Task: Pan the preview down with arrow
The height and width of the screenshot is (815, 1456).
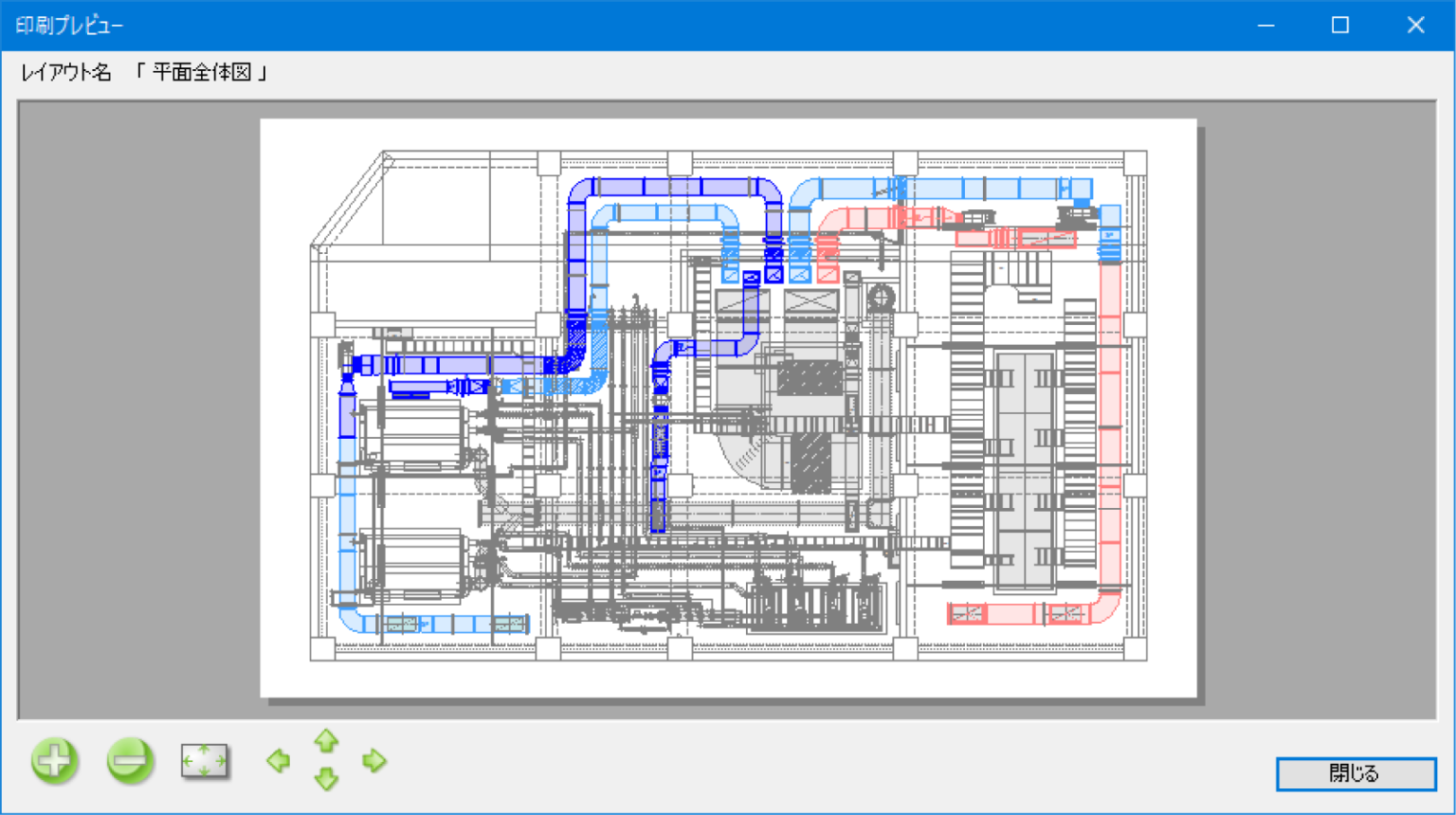Action: [x=326, y=781]
